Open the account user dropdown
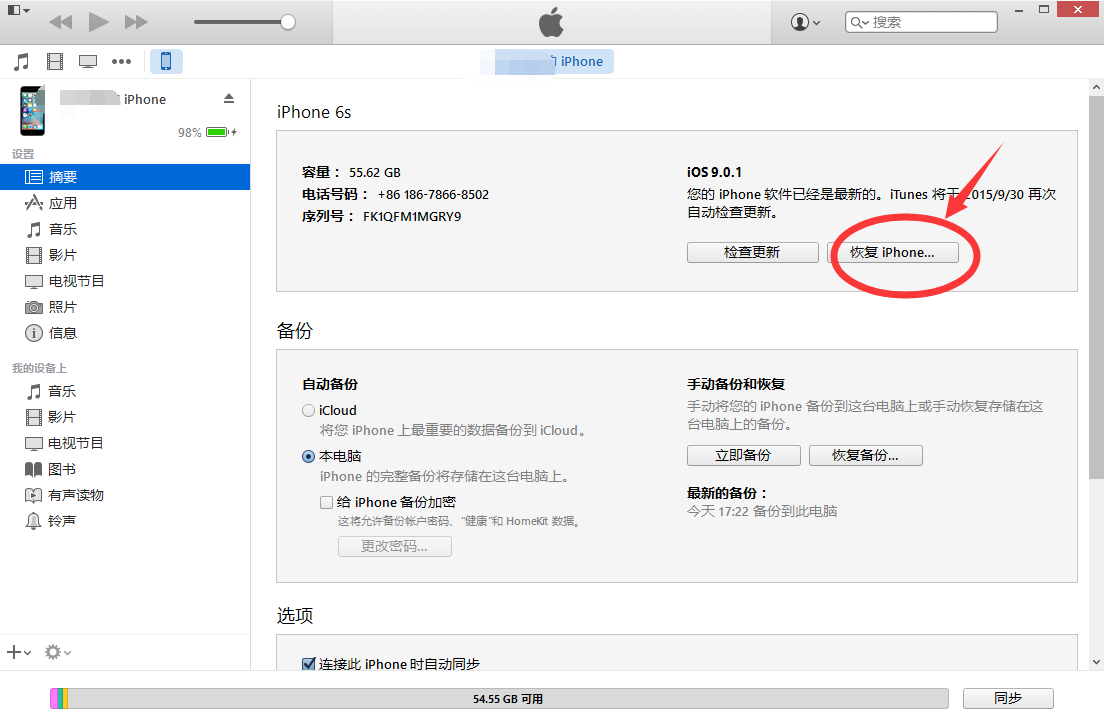The width and height of the screenshot is (1104, 726). (x=805, y=23)
